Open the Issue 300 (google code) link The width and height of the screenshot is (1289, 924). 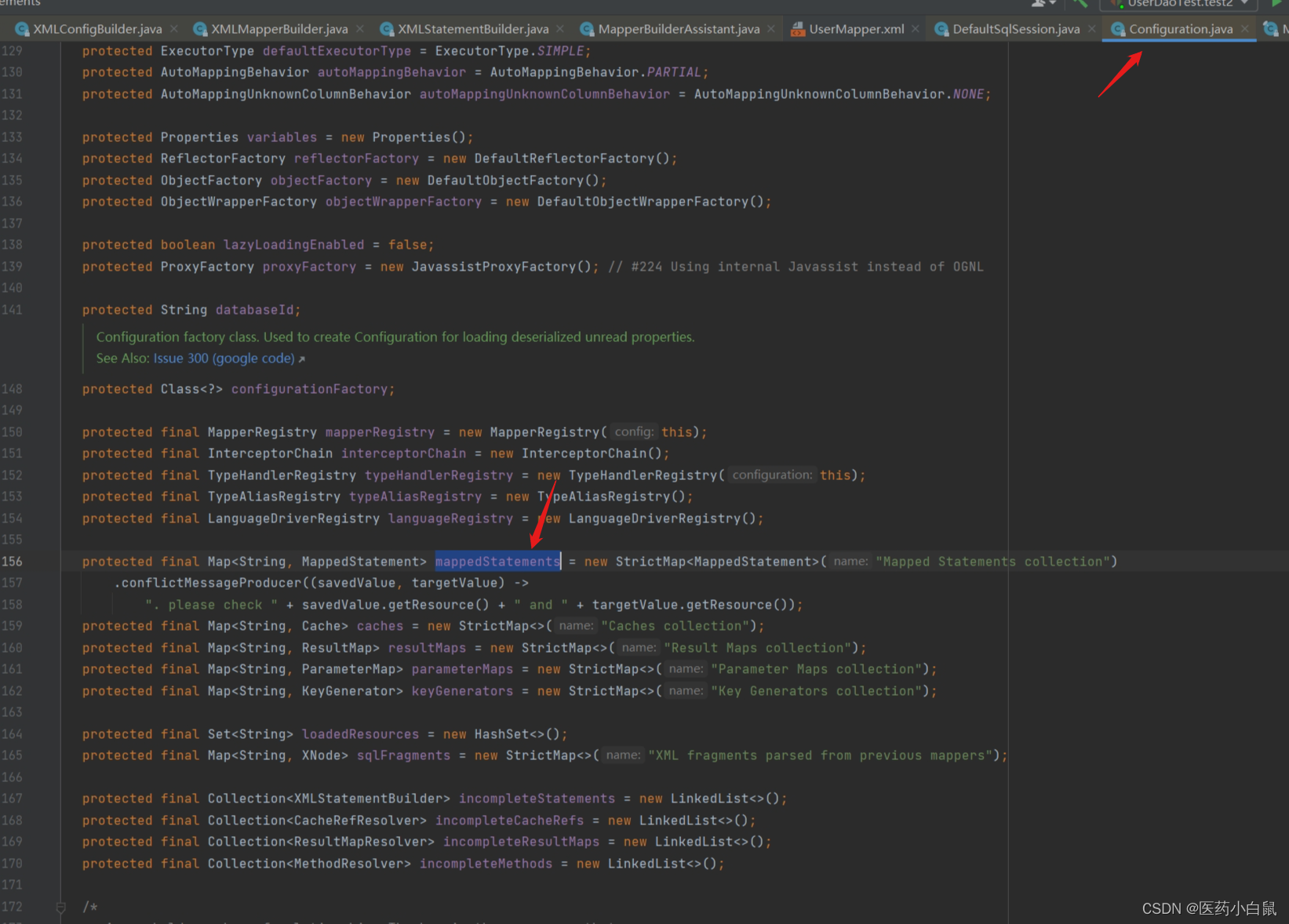(x=224, y=358)
